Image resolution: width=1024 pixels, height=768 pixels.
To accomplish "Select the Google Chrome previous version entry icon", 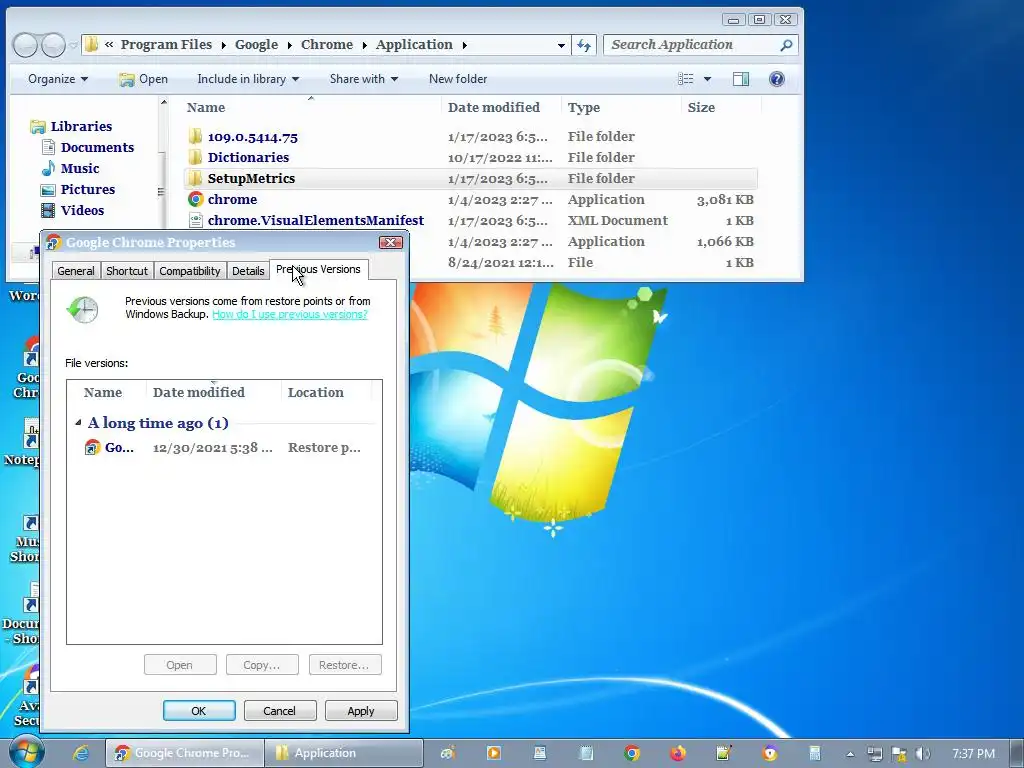I will coord(92,447).
